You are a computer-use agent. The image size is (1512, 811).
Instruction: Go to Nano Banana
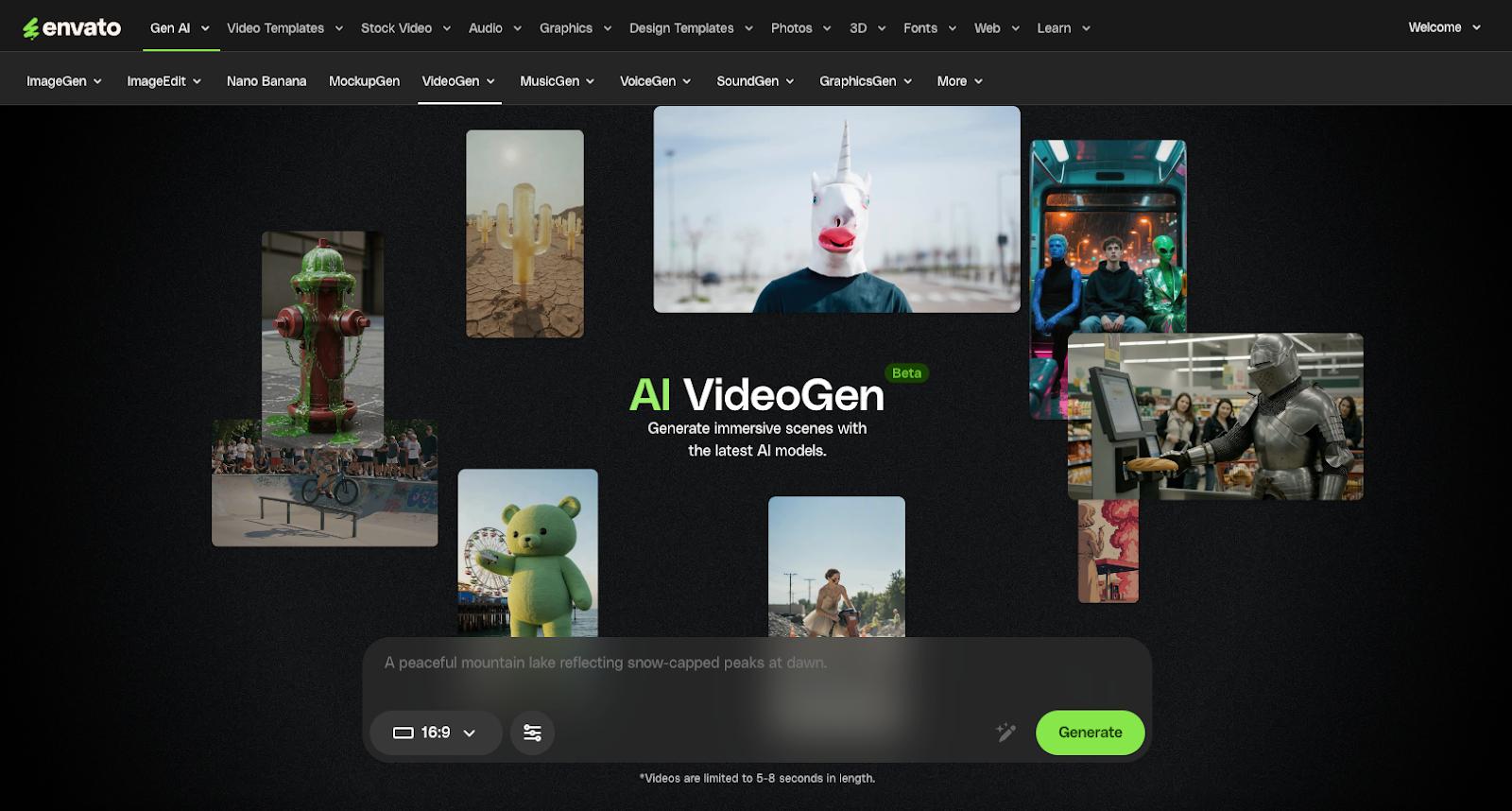click(266, 81)
